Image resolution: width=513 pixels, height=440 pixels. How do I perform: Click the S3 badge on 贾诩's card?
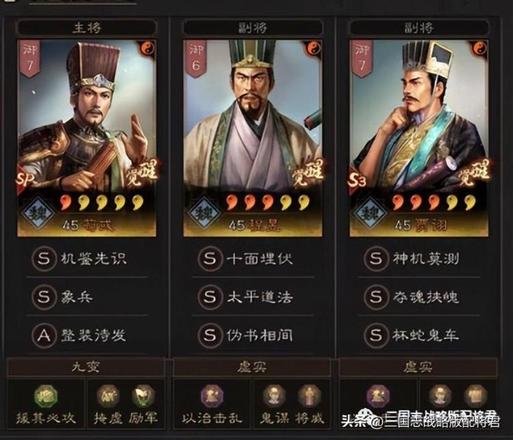click(x=357, y=181)
